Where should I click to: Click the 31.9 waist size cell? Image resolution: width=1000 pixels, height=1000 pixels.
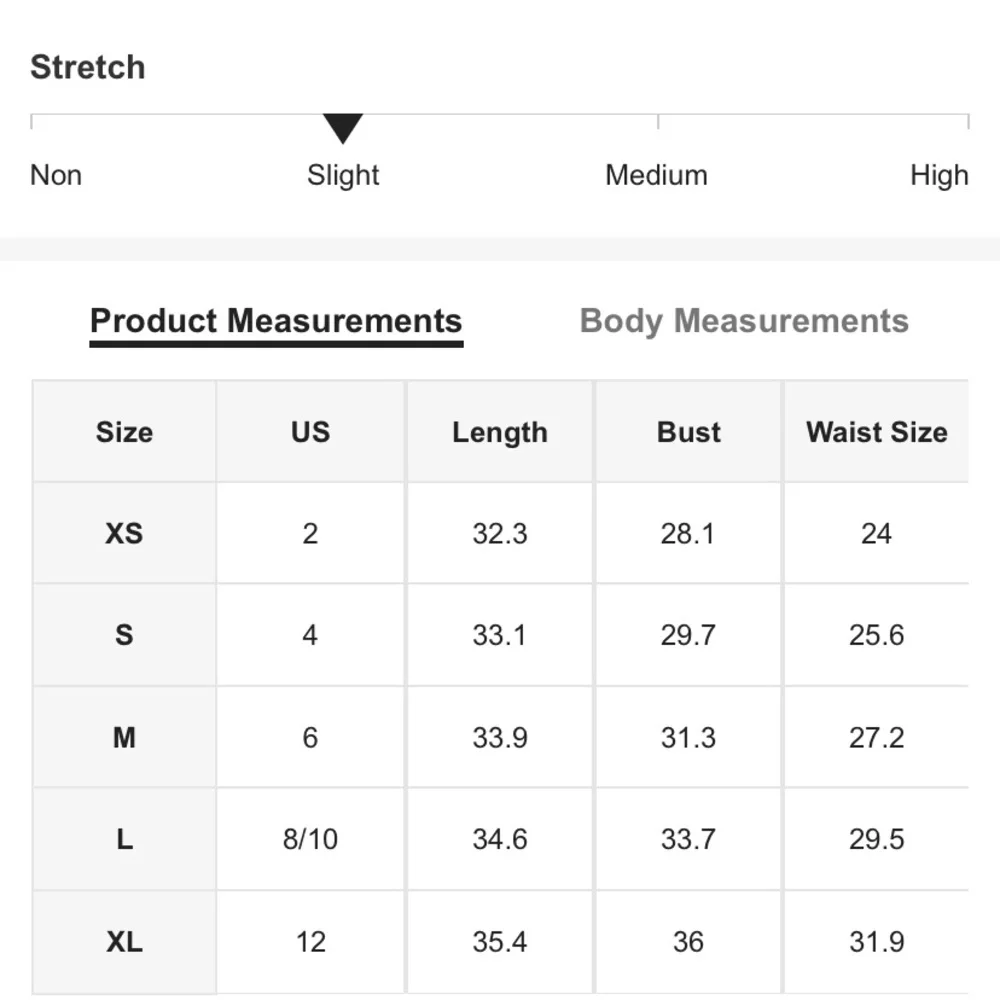[876, 941]
